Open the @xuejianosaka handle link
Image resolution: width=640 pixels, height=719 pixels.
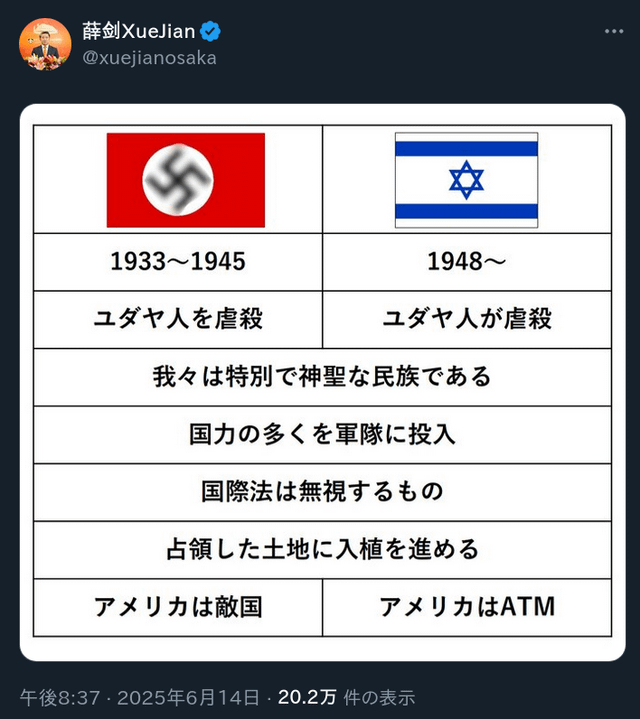[149, 58]
